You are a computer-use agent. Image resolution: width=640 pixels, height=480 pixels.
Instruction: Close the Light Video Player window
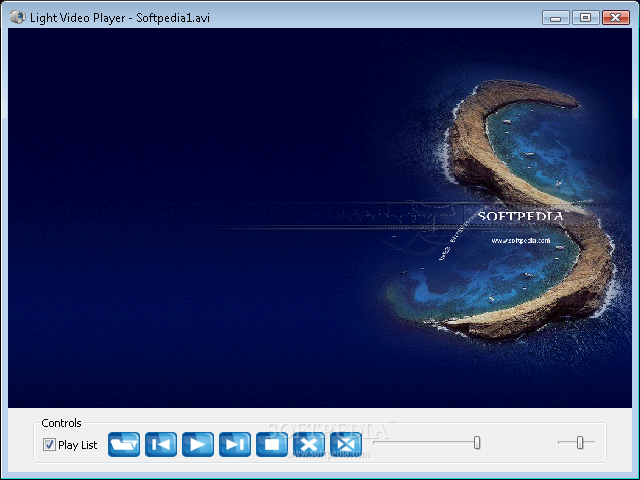click(616, 18)
